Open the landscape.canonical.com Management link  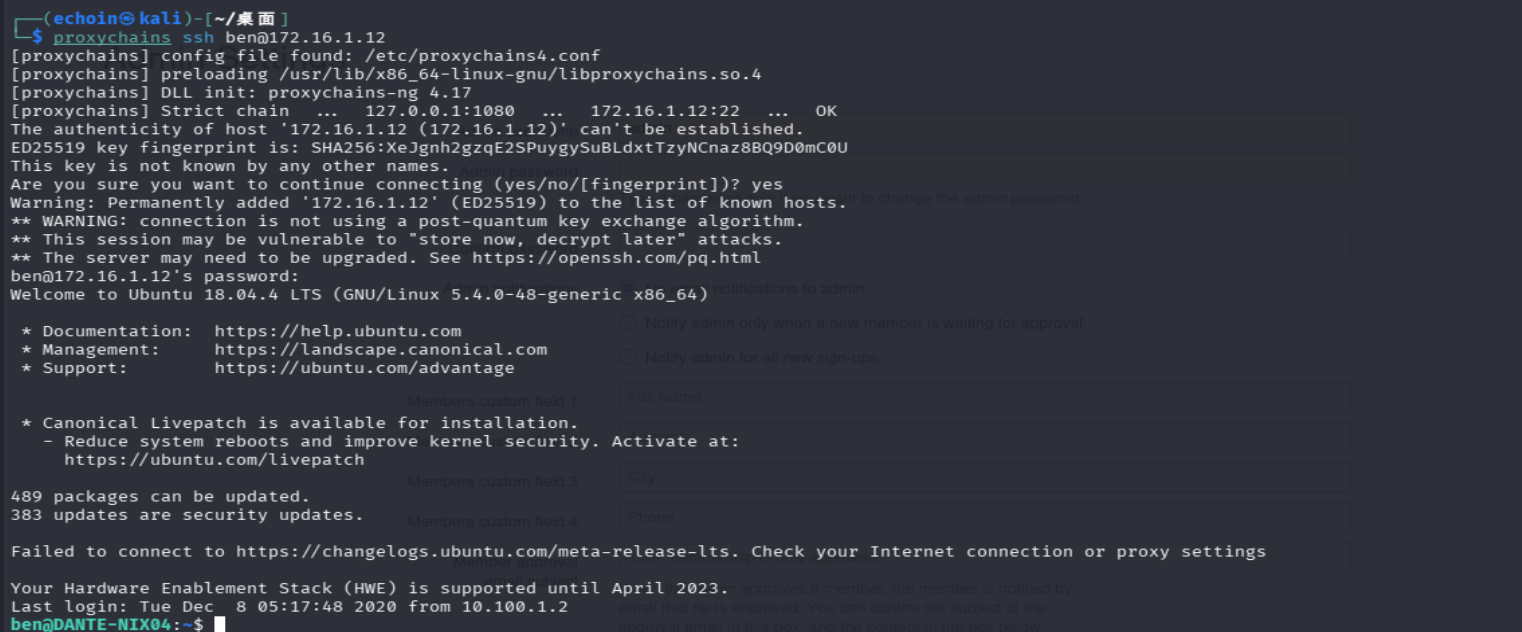click(x=381, y=350)
